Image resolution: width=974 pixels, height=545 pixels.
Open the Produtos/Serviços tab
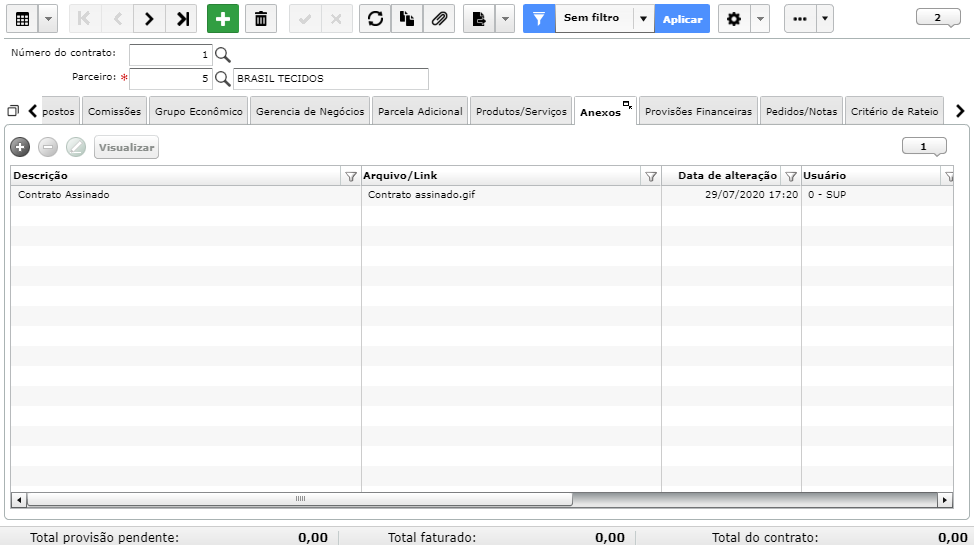521,111
